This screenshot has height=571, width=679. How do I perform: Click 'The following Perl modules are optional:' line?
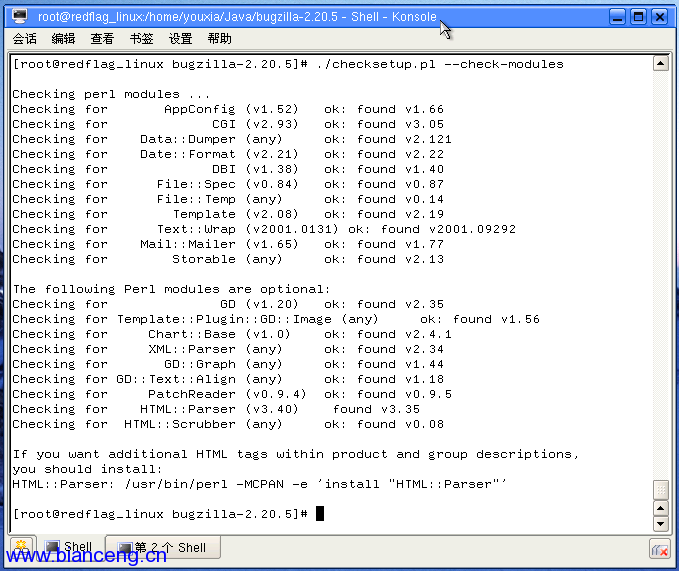pos(171,289)
